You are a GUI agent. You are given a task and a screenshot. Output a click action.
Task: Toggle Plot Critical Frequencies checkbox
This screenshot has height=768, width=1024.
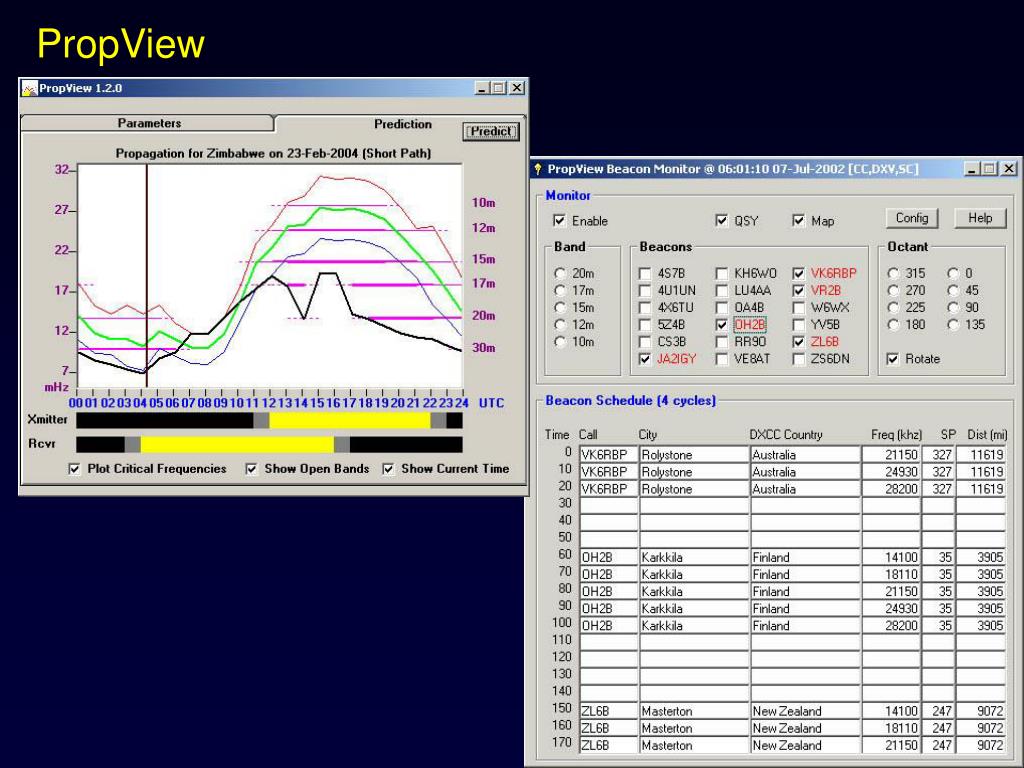click(74, 469)
